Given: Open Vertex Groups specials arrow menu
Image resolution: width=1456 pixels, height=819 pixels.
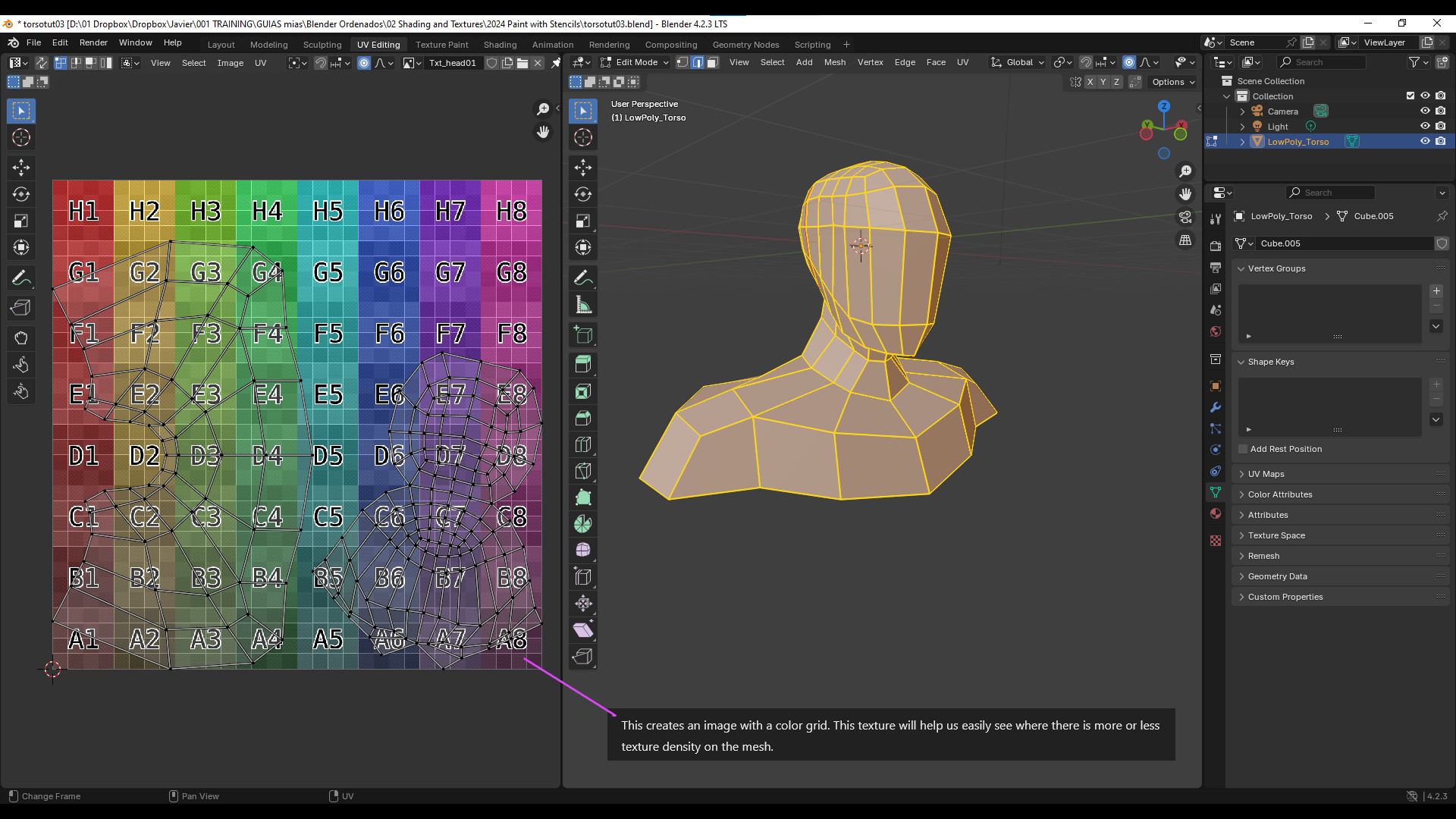Looking at the screenshot, I should point(1436,326).
